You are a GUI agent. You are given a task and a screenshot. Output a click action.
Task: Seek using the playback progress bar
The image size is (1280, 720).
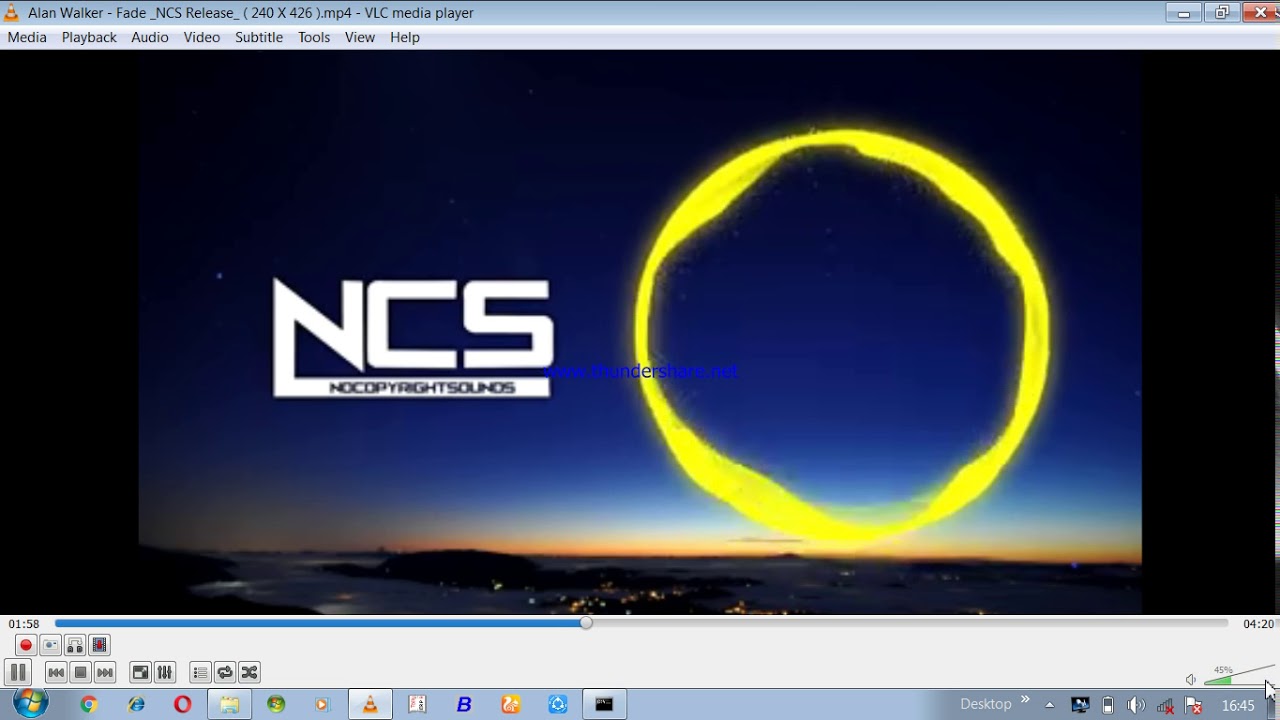pyautogui.click(x=641, y=623)
